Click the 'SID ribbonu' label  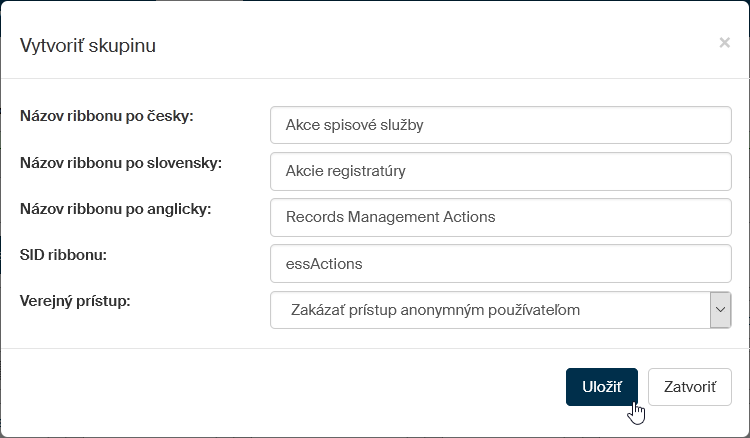63,254
